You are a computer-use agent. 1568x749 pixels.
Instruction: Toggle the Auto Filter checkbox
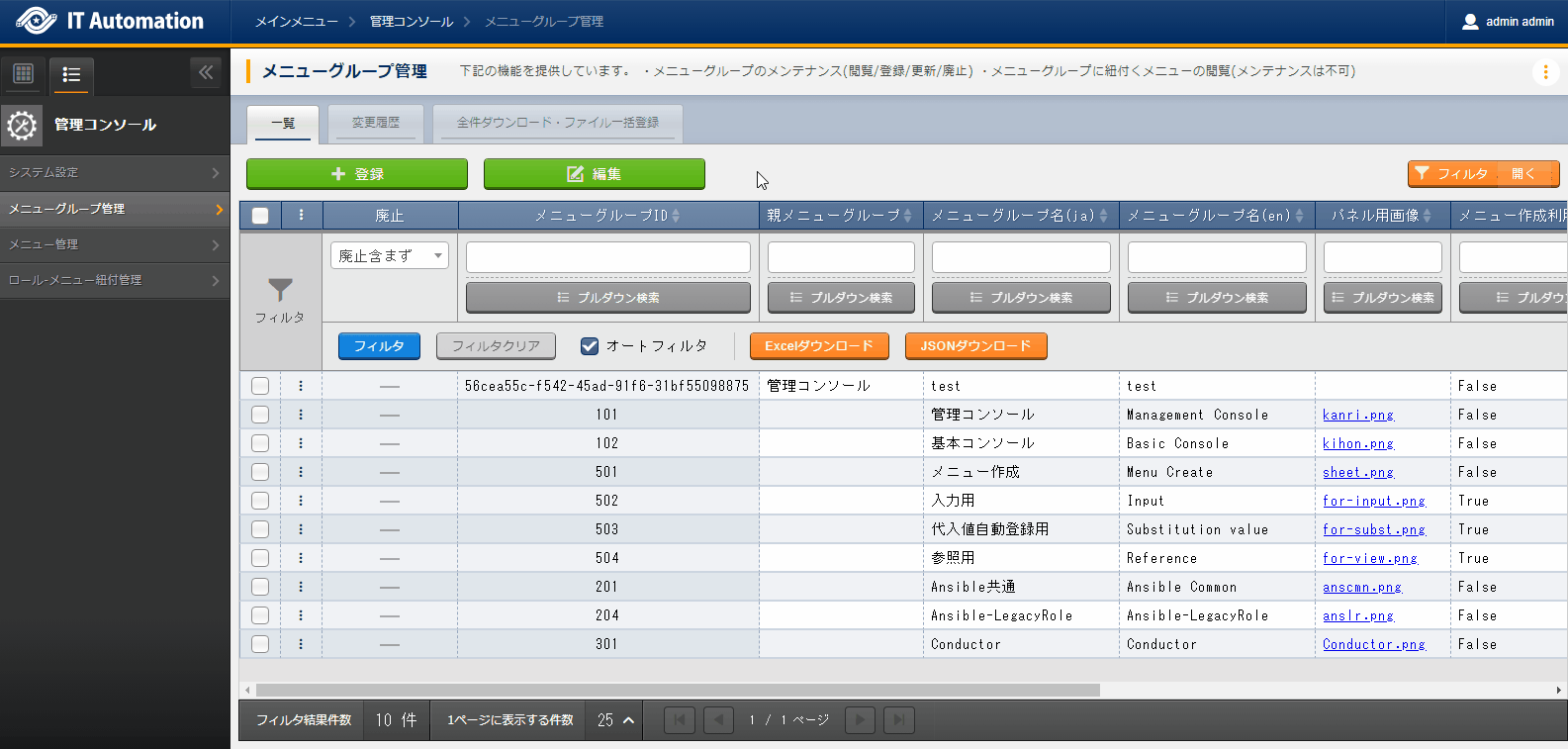(590, 346)
